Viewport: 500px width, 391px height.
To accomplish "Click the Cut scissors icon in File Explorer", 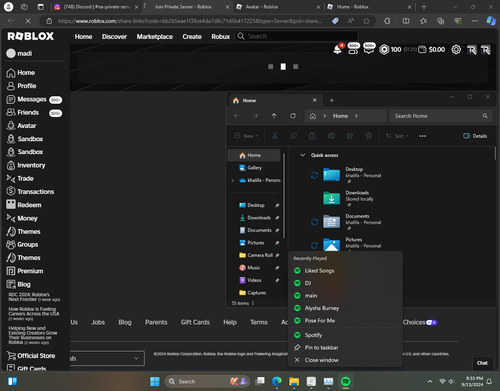I will (275, 136).
